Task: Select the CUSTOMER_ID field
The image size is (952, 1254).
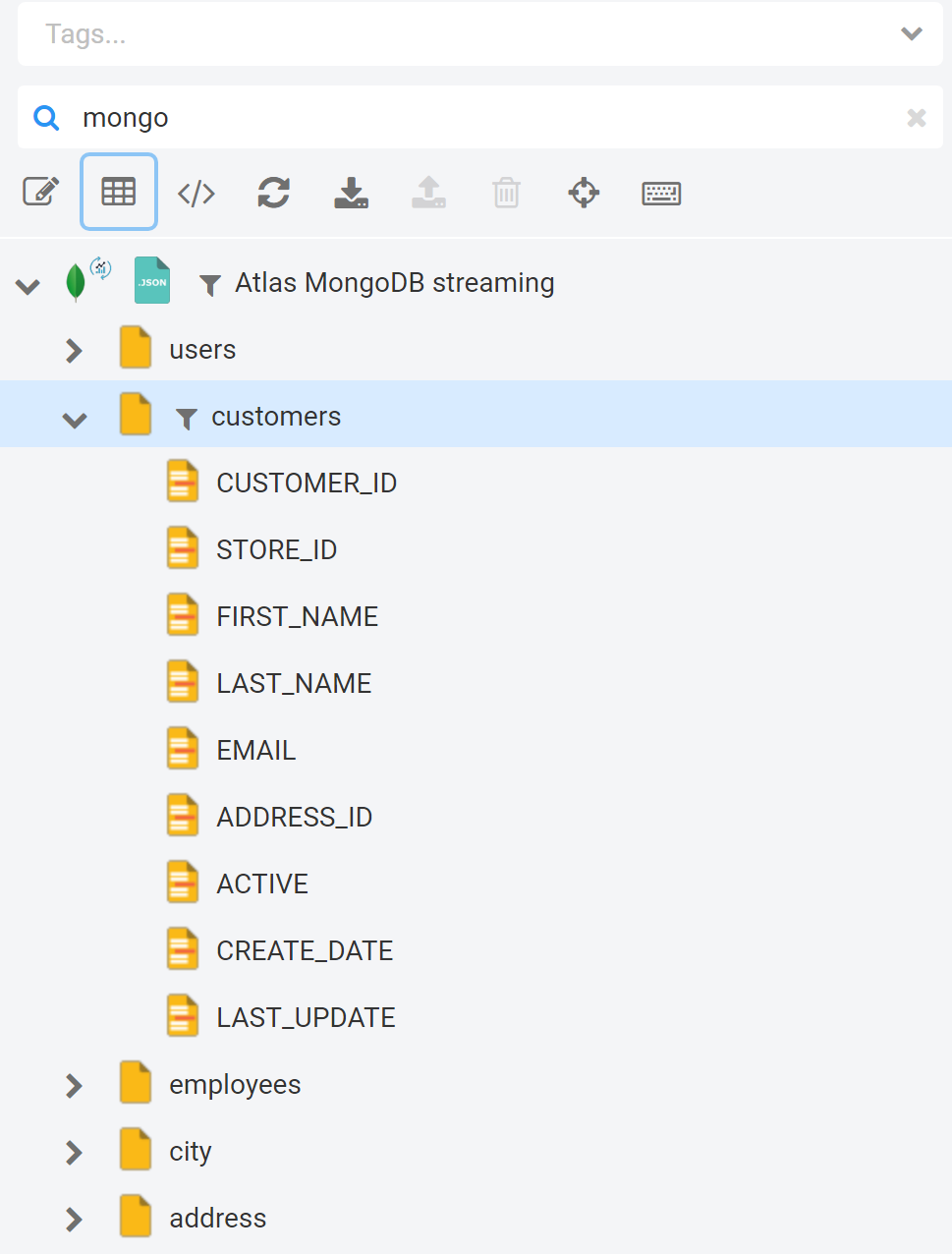Action: tap(307, 483)
